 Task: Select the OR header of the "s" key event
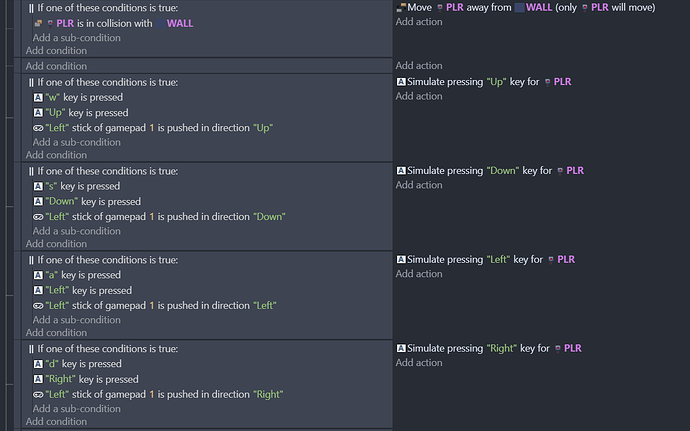[x=103, y=171]
